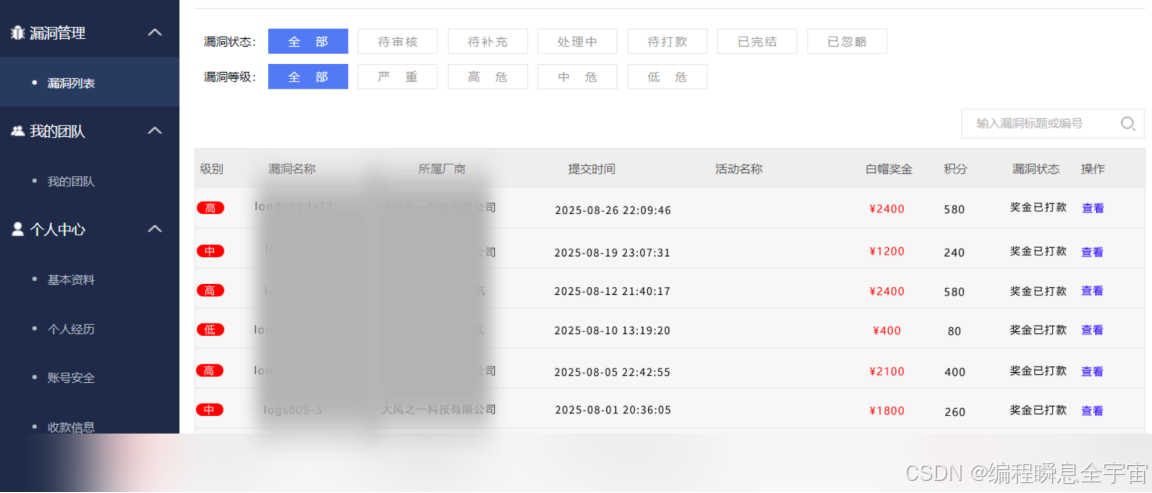Screen dimensions: 1152x493
Task: Collapse the 我的团队 section chevron
Action: 154,131
